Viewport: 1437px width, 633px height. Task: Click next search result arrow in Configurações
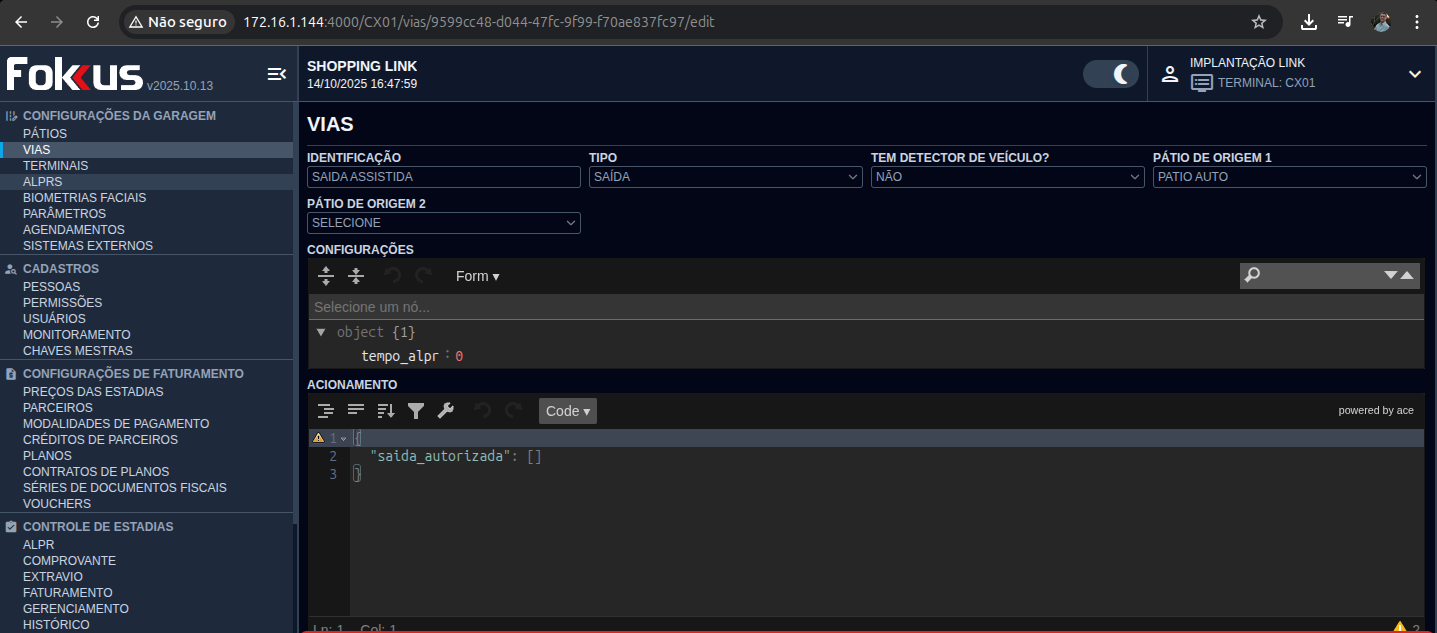coord(1390,275)
